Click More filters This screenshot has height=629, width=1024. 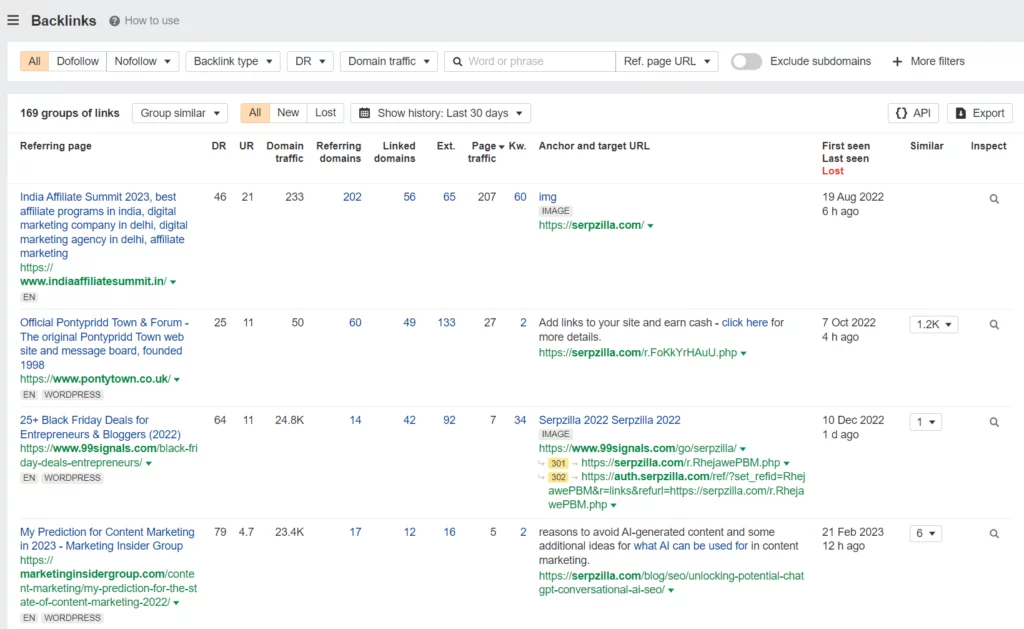click(928, 61)
